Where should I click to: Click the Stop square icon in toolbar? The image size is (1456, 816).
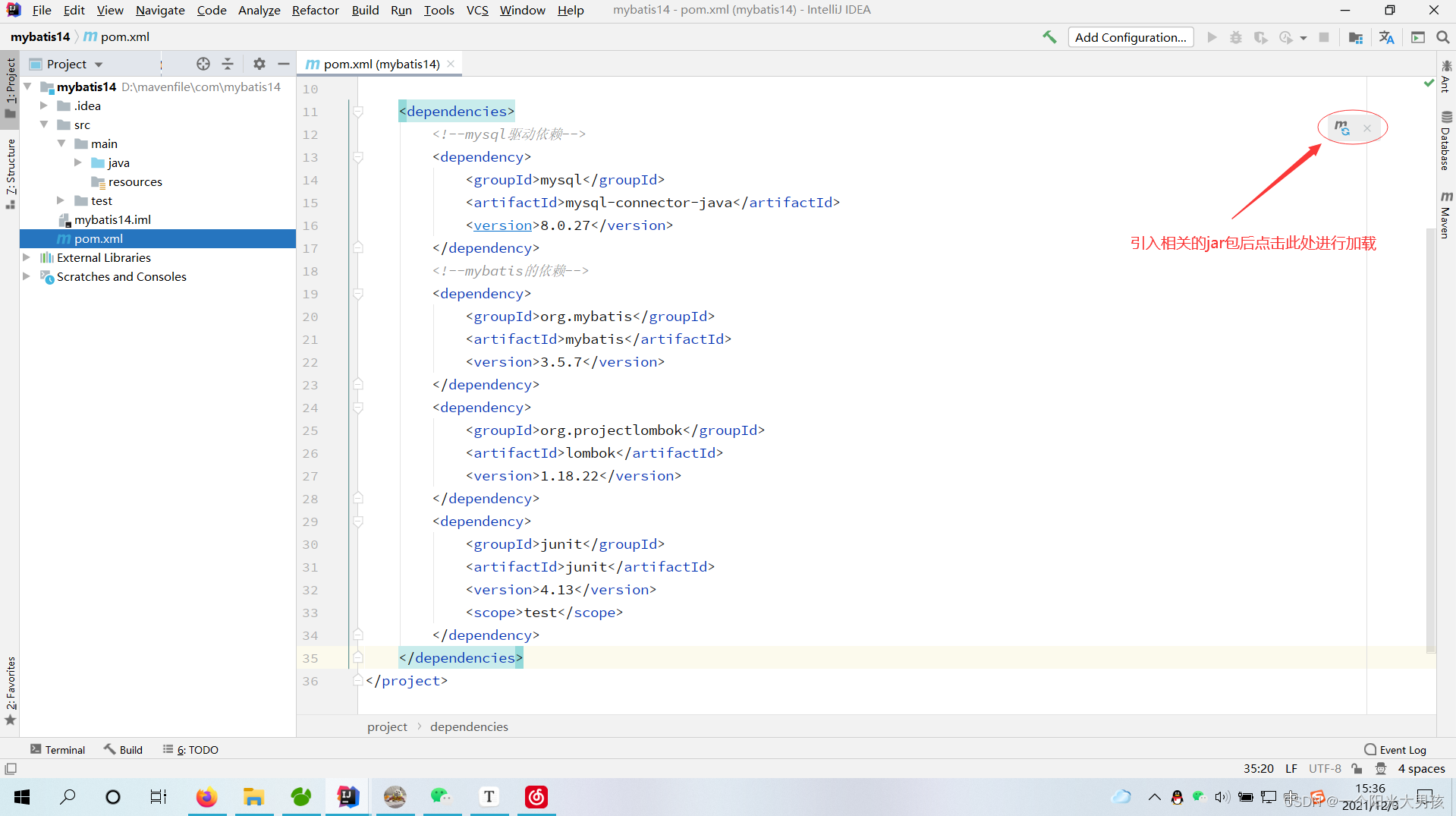click(x=1324, y=37)
